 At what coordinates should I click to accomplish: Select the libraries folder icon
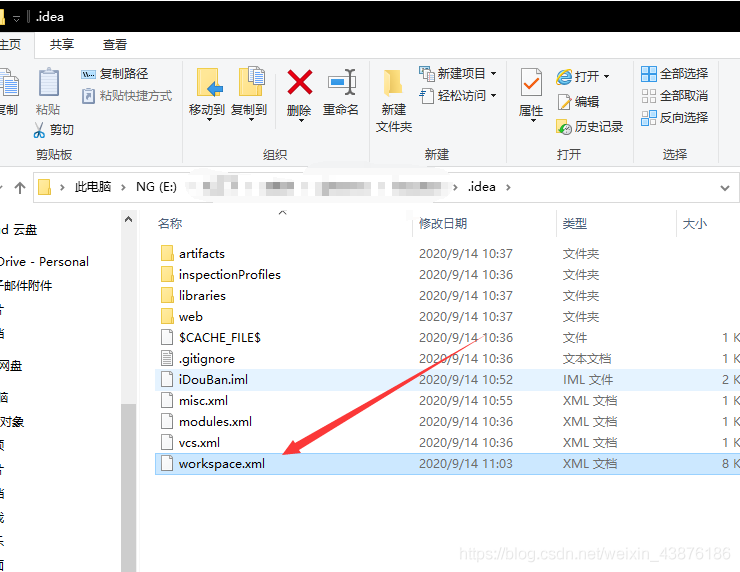(x=167, y=295)
